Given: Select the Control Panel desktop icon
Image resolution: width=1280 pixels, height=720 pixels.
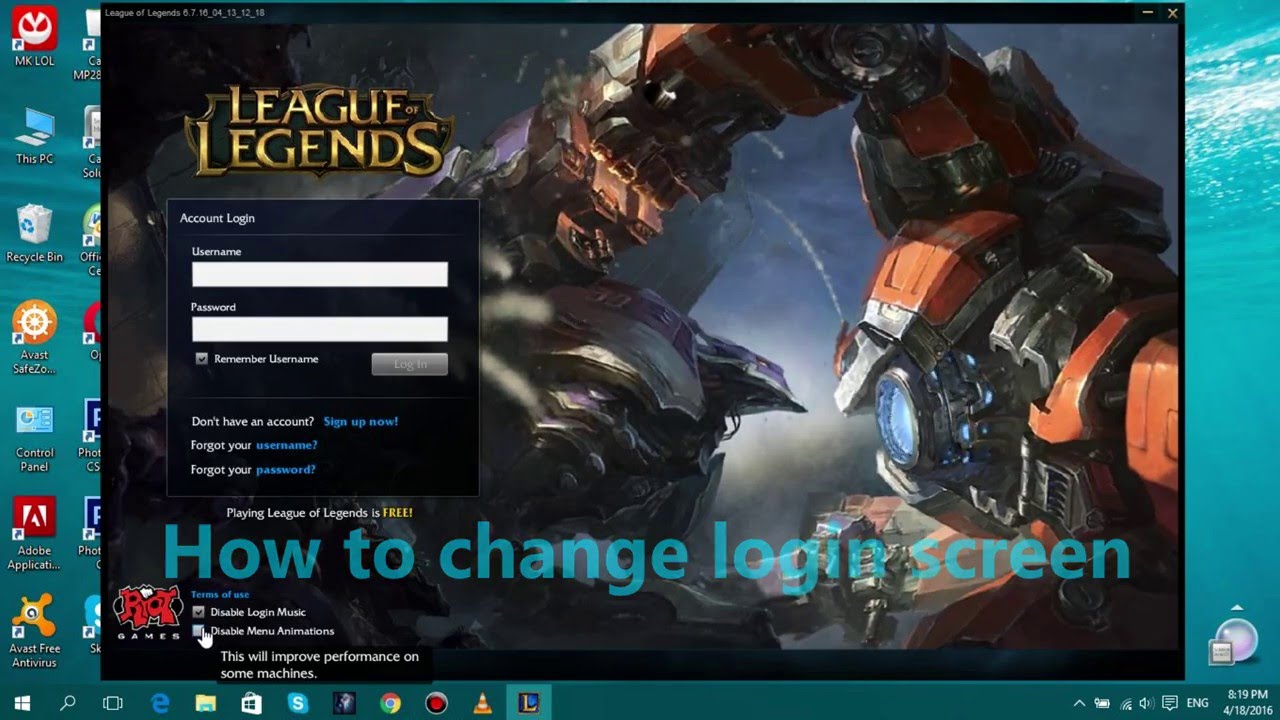Looking at the screenshot, I should (x=34, y=437).
